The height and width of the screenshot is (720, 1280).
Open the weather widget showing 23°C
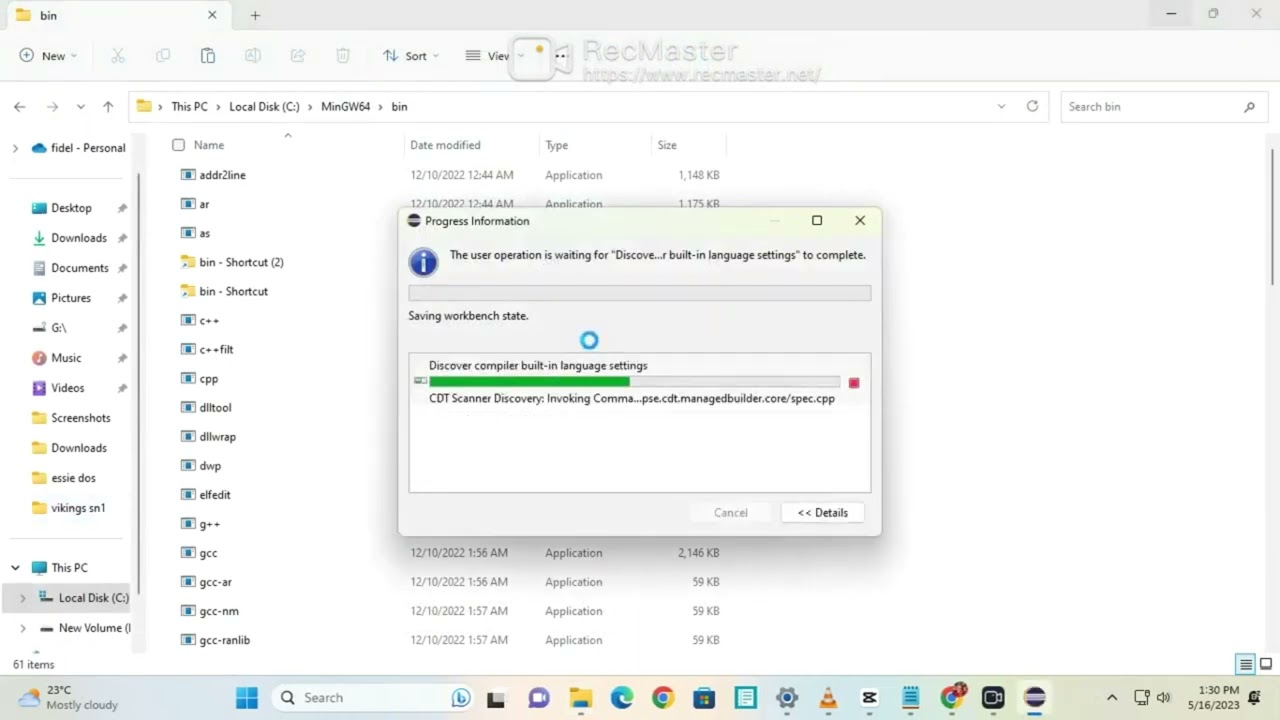(68, 698)
